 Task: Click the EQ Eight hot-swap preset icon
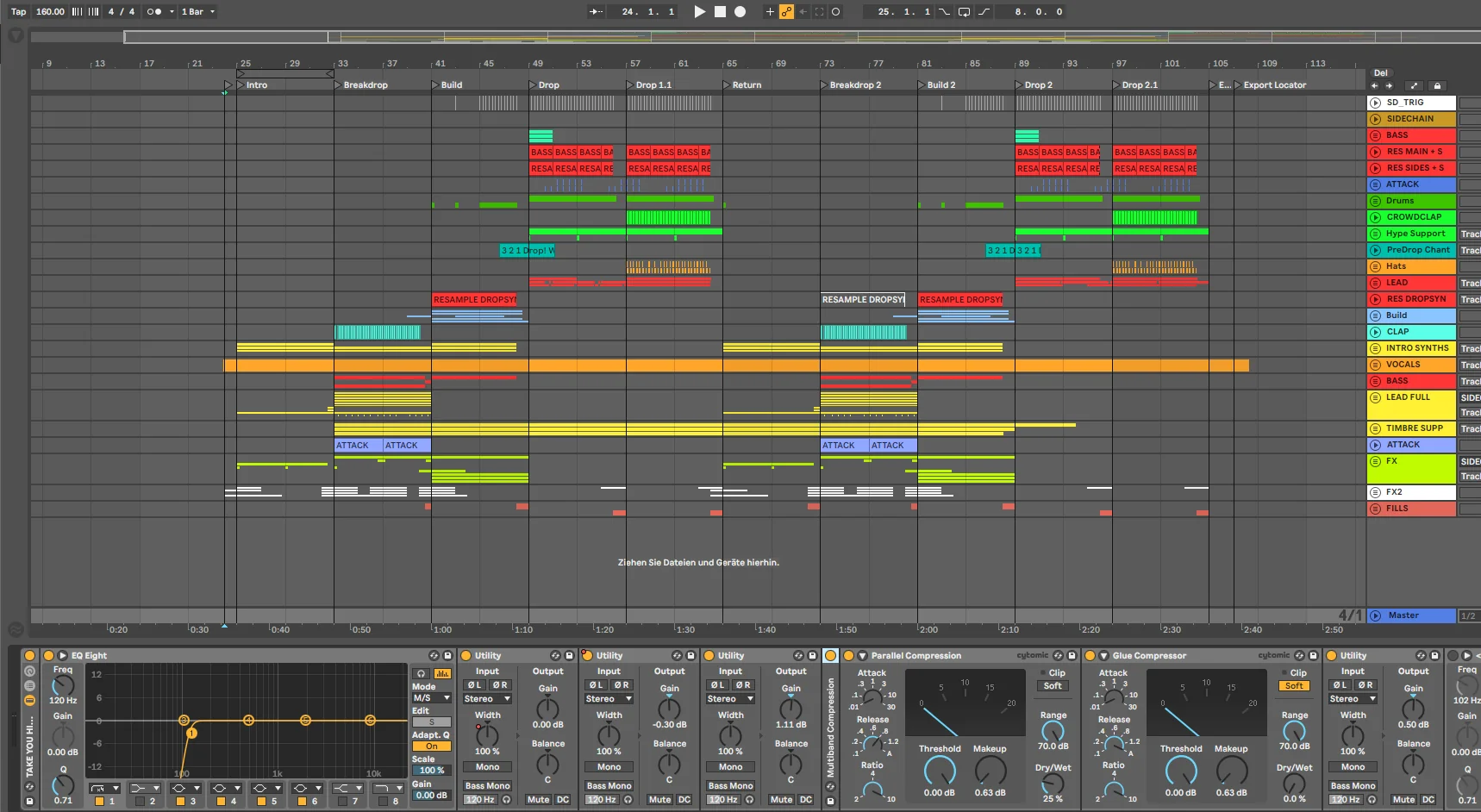pos(434,656)
